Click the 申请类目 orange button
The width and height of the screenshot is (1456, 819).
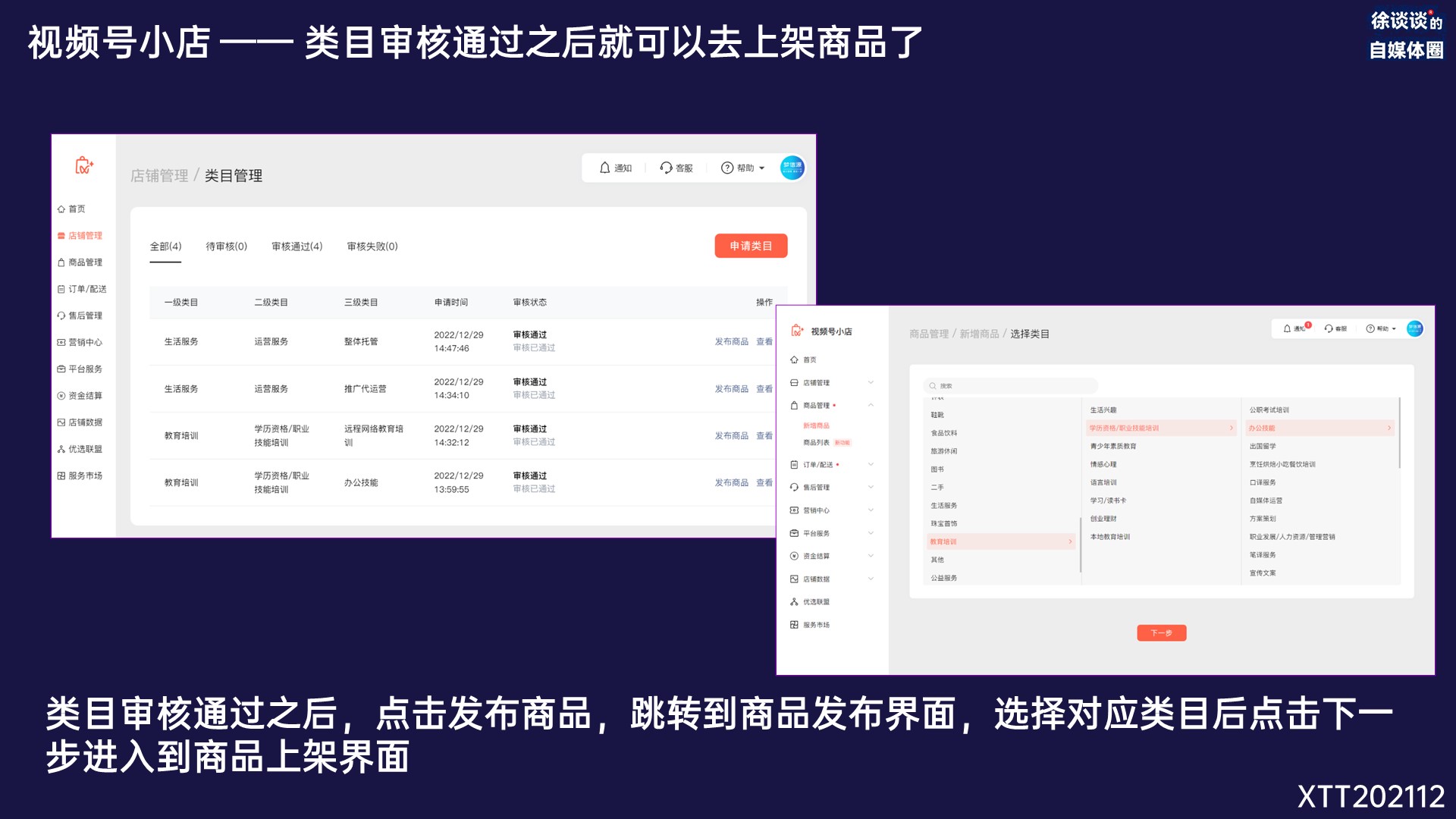750,246
